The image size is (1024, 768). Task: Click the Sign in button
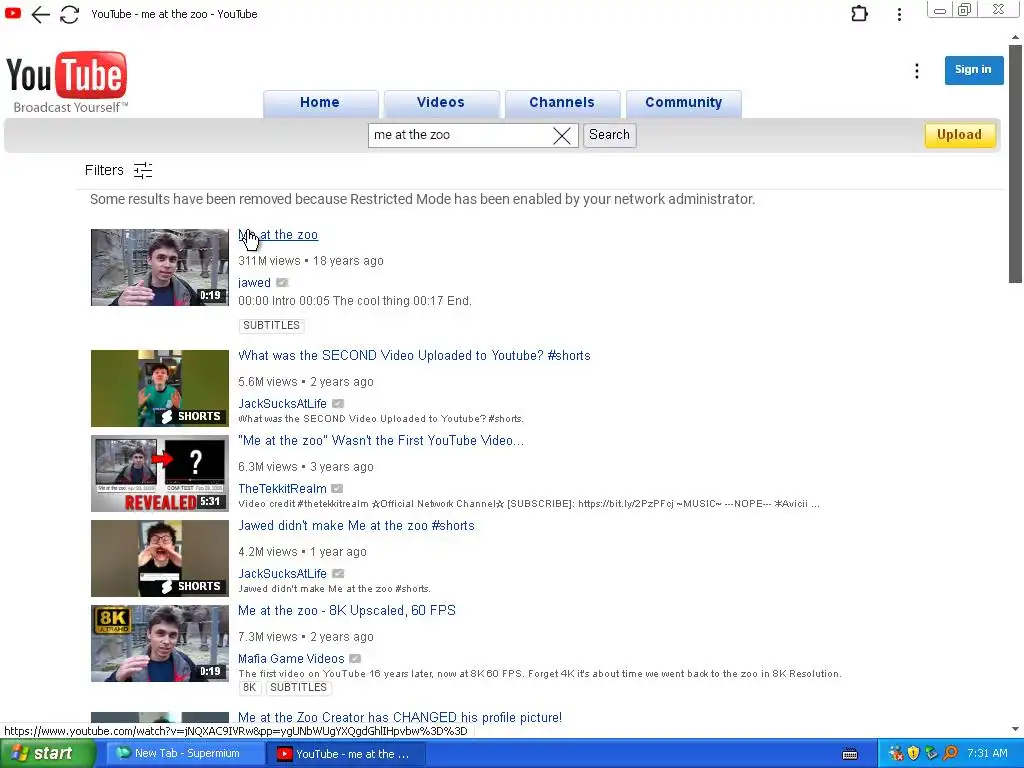[973, 70]
